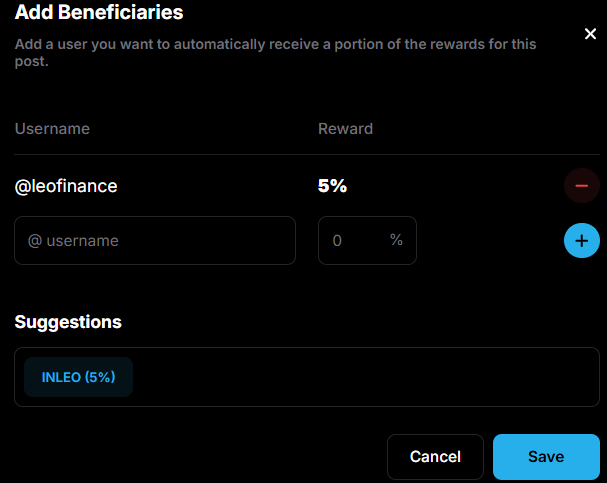Apply the INLEO (5%) suggestion

pyautogui.click(x=79, y=377)
